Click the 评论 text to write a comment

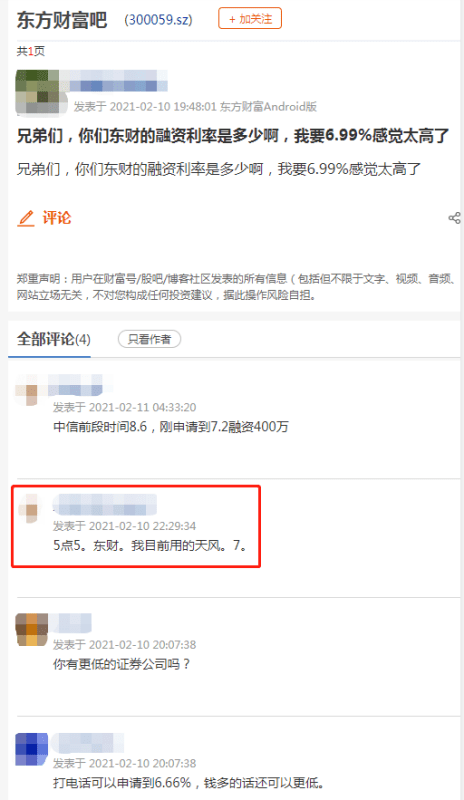pyautogui.click(x=57, y=218)
